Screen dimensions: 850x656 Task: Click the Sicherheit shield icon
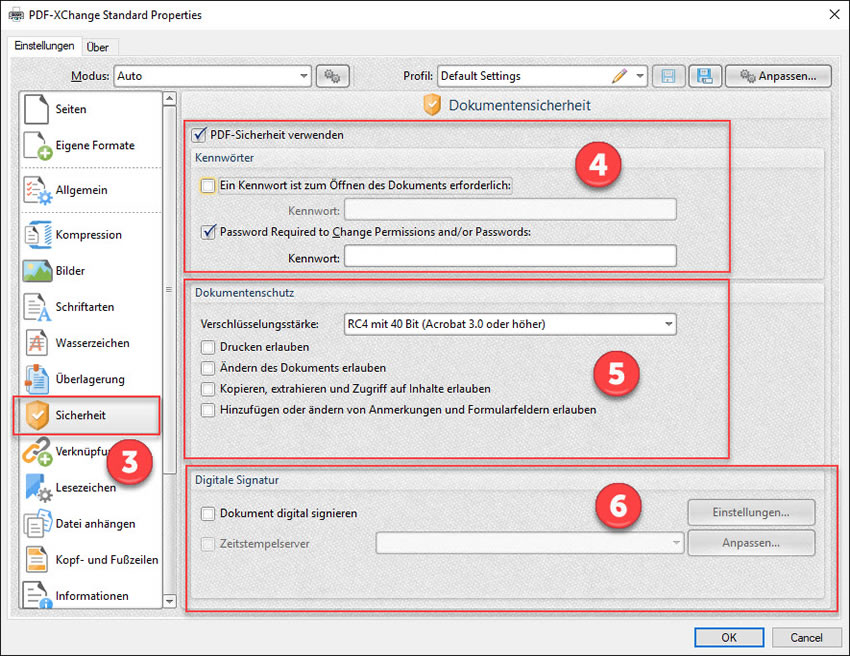(x=37, y=415)
